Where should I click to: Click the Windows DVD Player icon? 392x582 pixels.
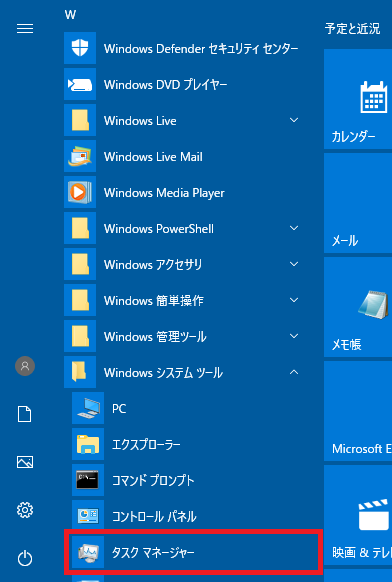[x=80, y=84]
